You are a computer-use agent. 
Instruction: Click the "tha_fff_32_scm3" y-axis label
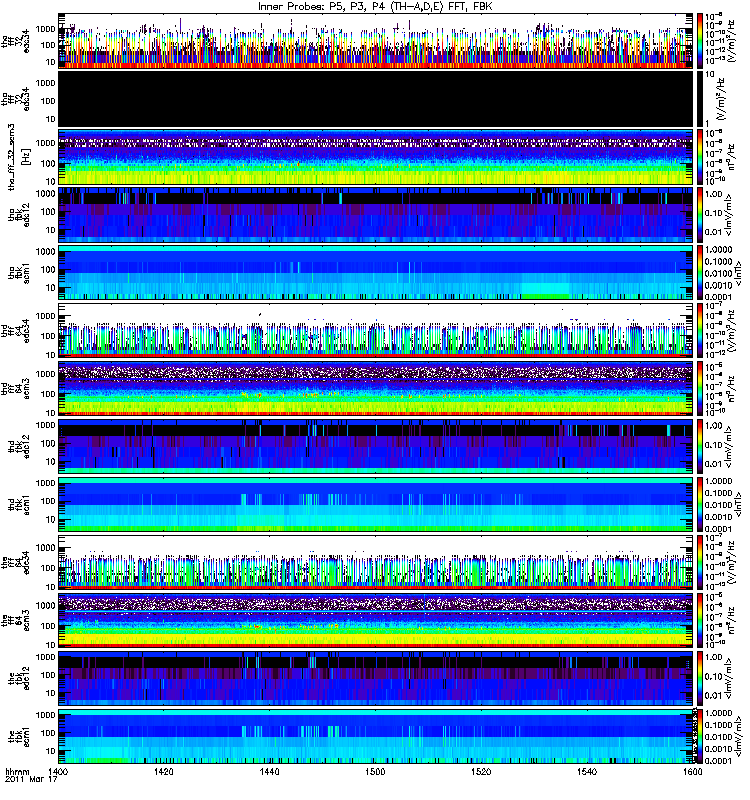[12, 157]
